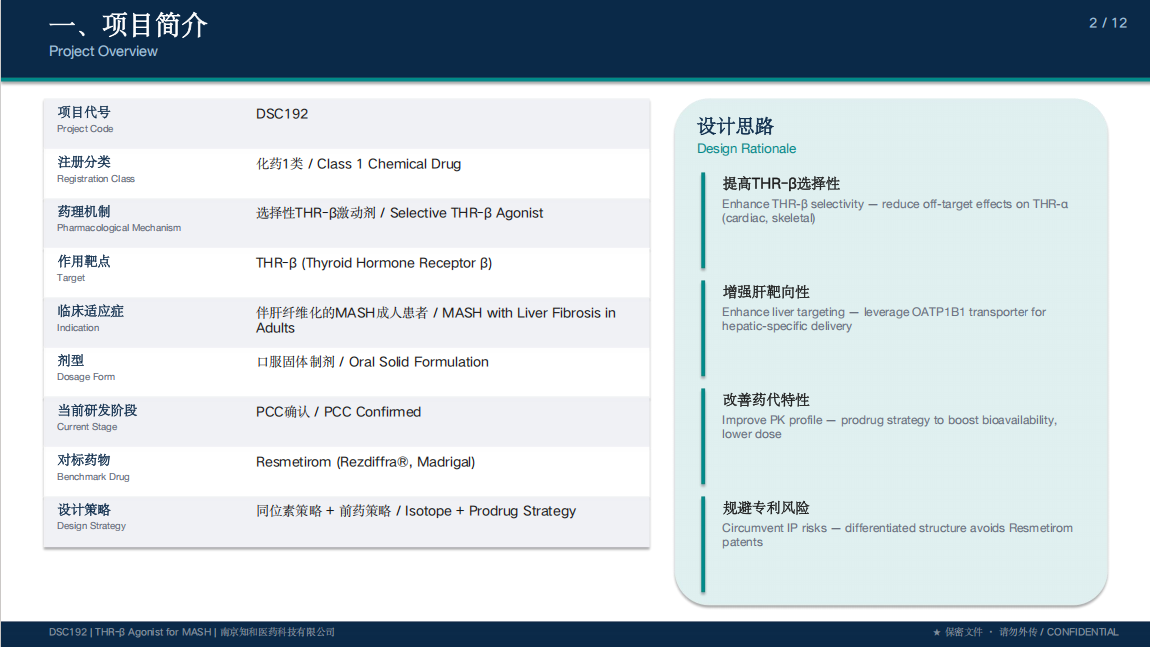This screenshot has width=1150, height=647.
Task: Click the Design Rationale subtitle
Action: coord(746,148)
